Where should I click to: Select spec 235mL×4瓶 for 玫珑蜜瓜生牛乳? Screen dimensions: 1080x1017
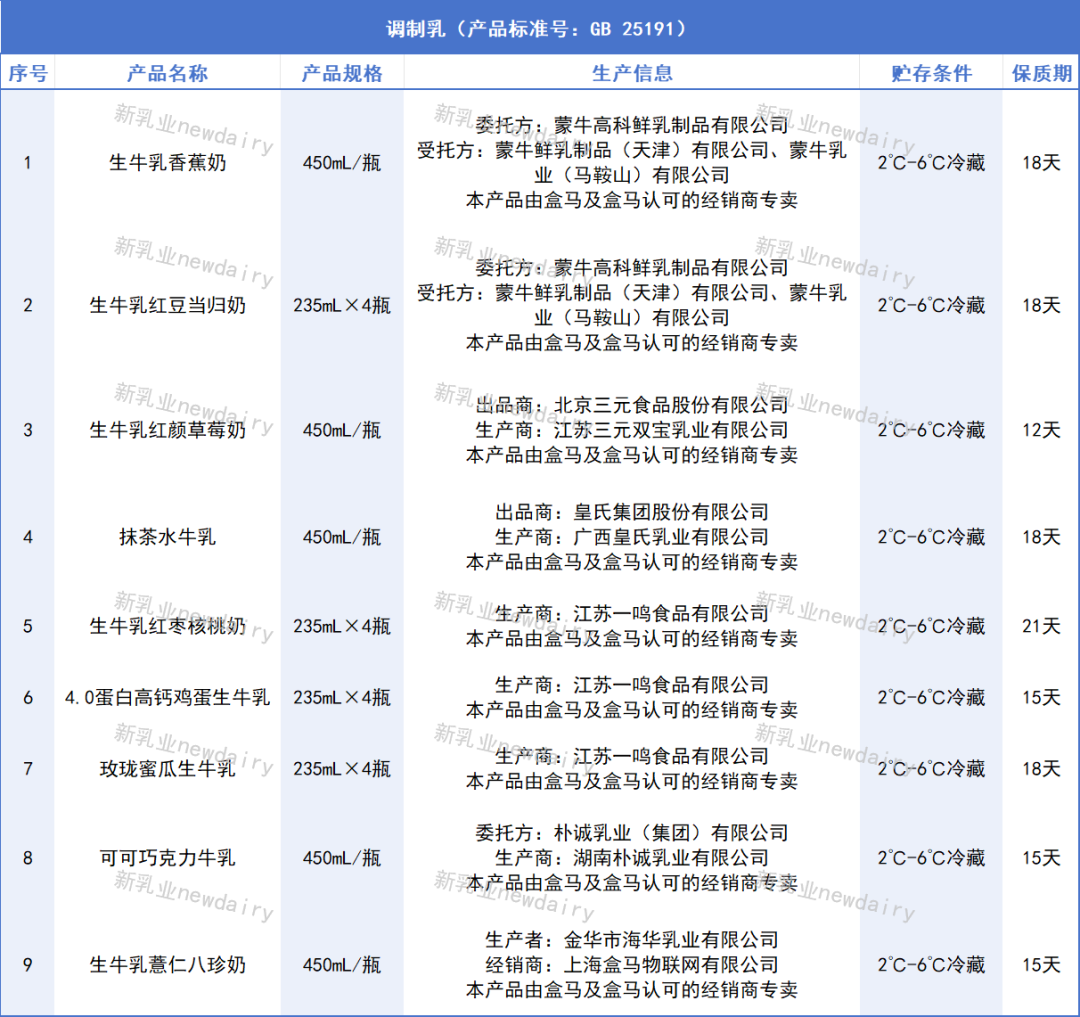(x=342, y=768)
